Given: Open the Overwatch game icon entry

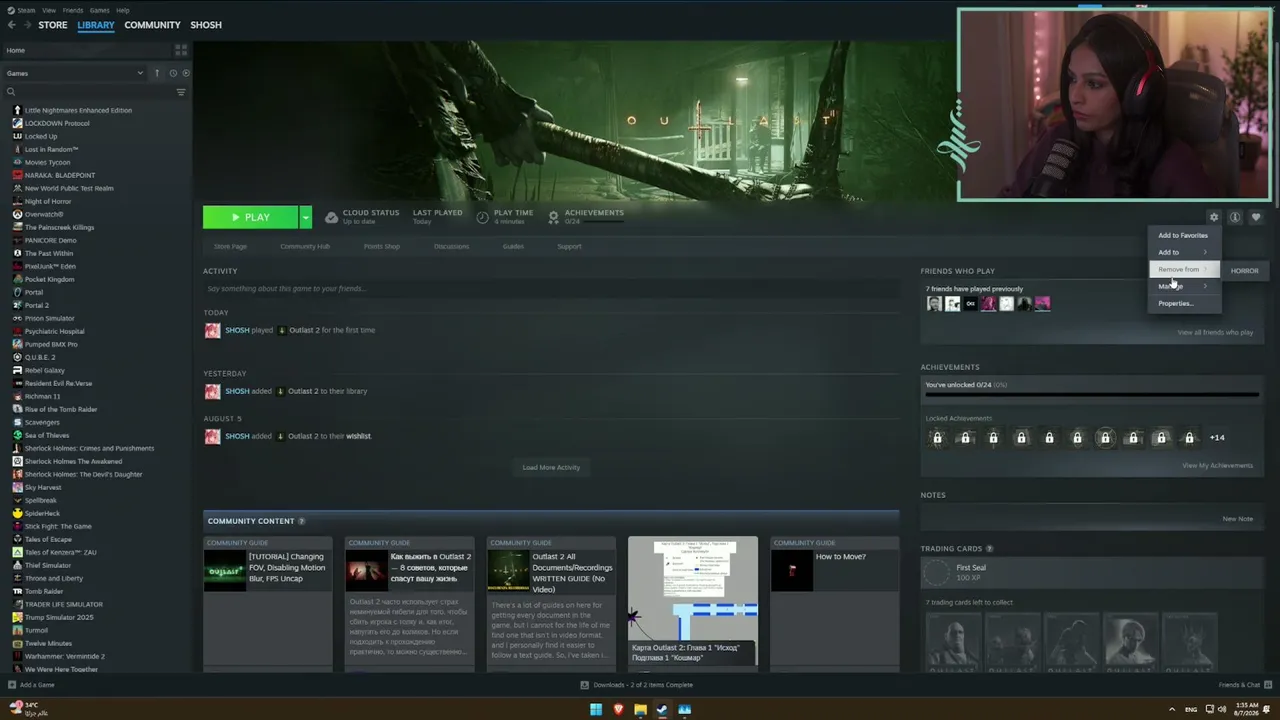Looking at the screenshot, I should point(17,214).
